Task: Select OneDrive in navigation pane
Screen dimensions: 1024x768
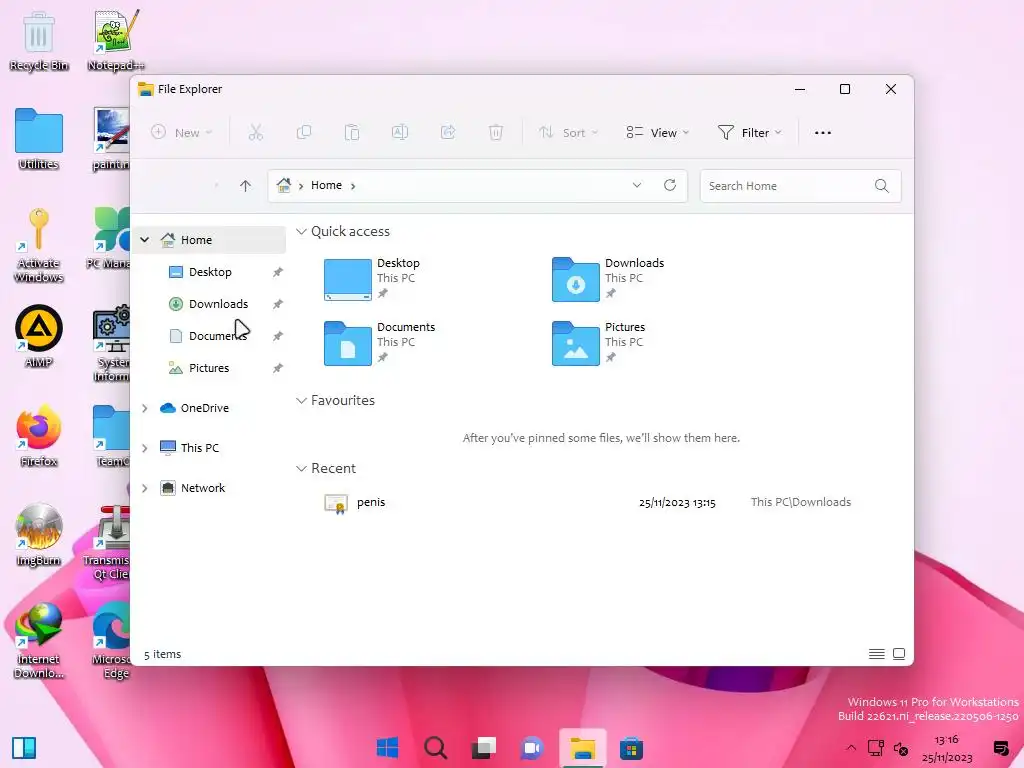Action: [x=204, y=408]
